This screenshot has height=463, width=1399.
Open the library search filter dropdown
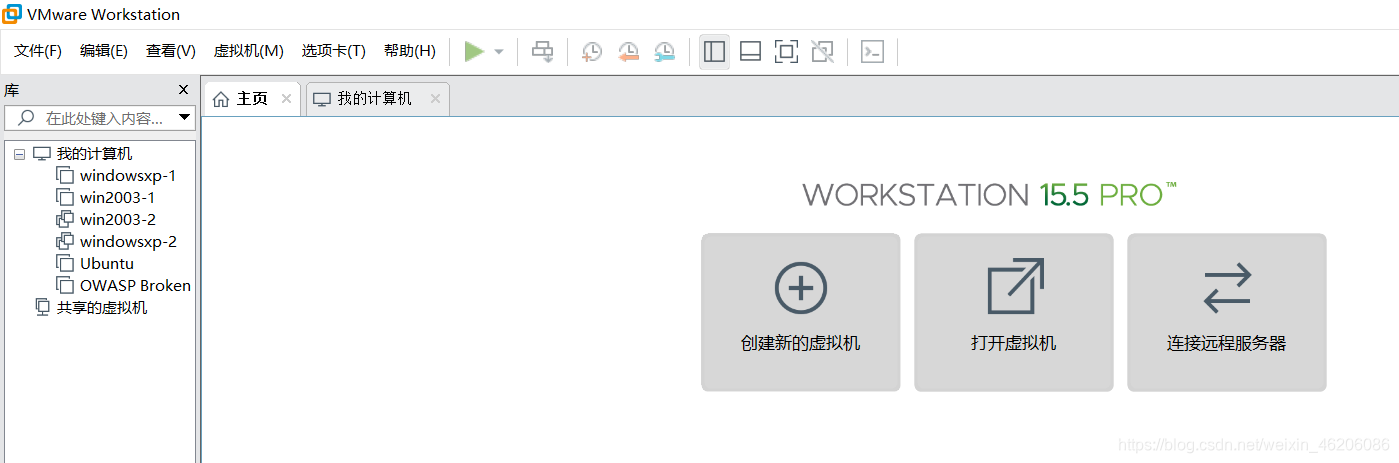click(184, 118)
